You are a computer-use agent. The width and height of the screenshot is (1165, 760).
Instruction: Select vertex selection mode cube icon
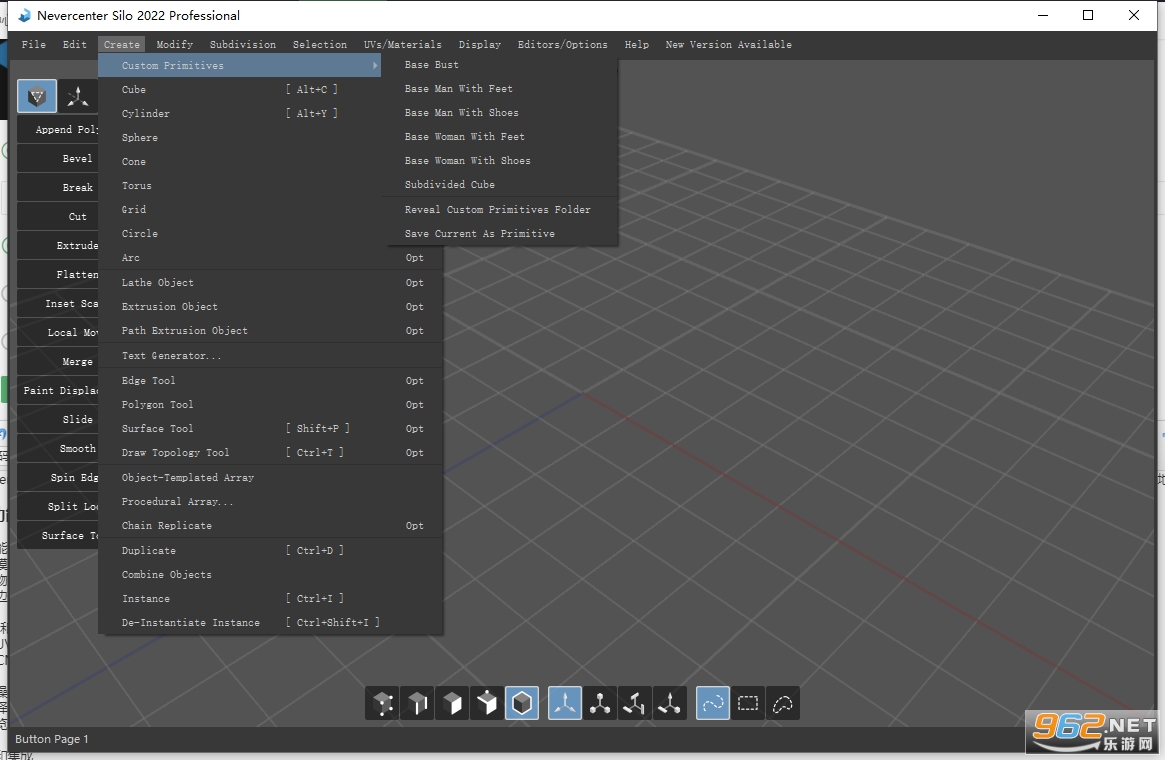click(x=383, y=703)
